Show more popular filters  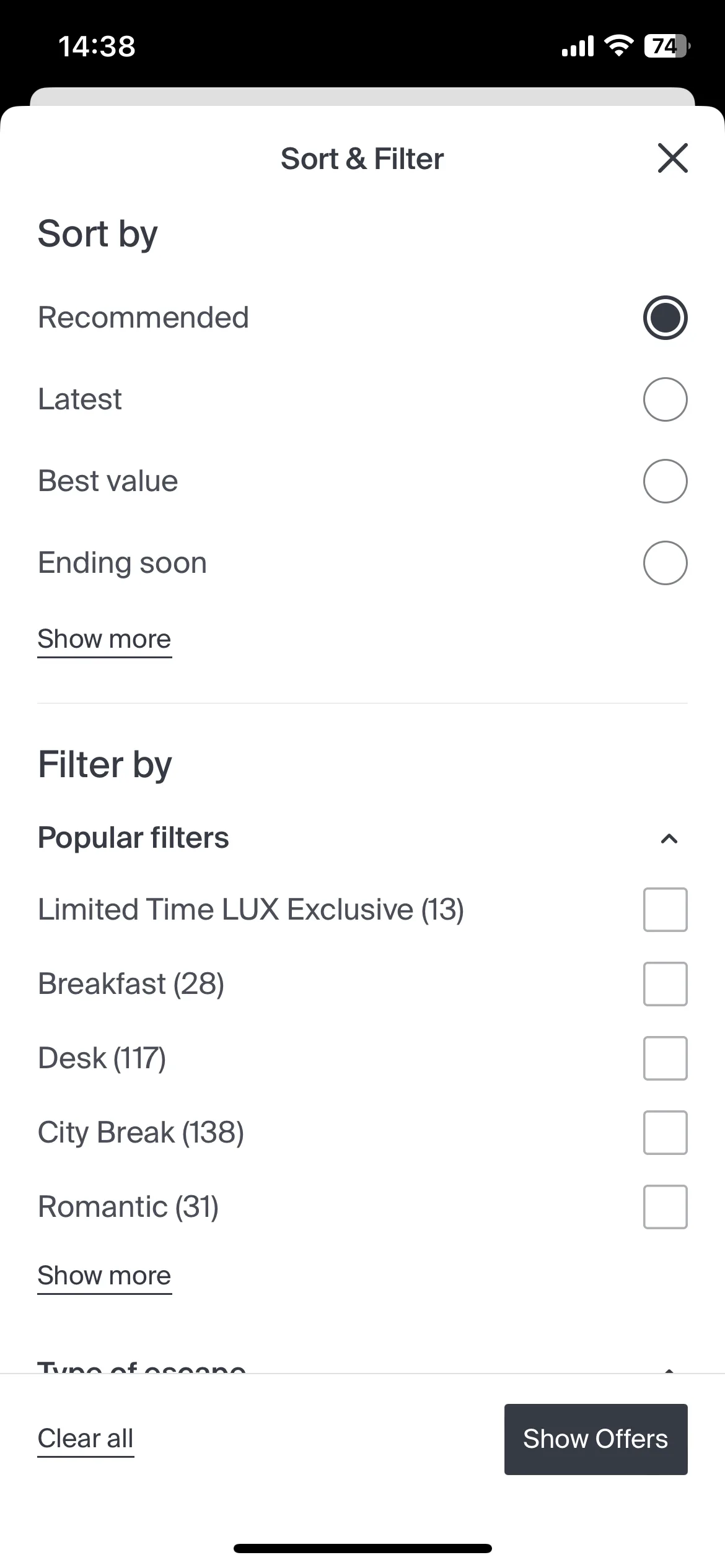[104, 1276]
